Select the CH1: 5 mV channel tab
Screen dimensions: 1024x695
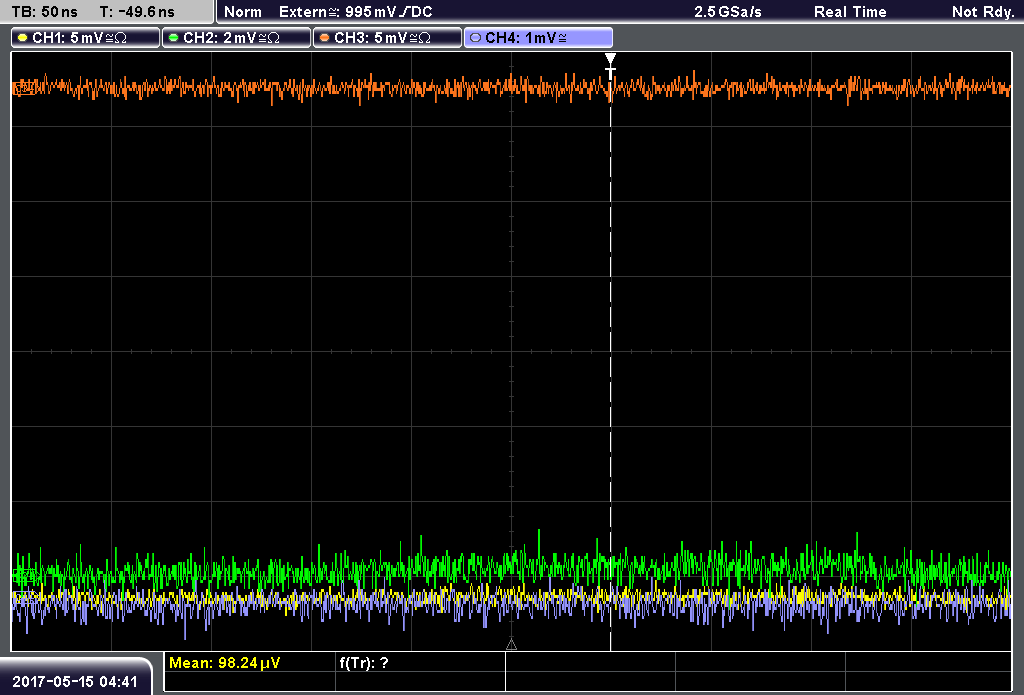click(86, 38)
